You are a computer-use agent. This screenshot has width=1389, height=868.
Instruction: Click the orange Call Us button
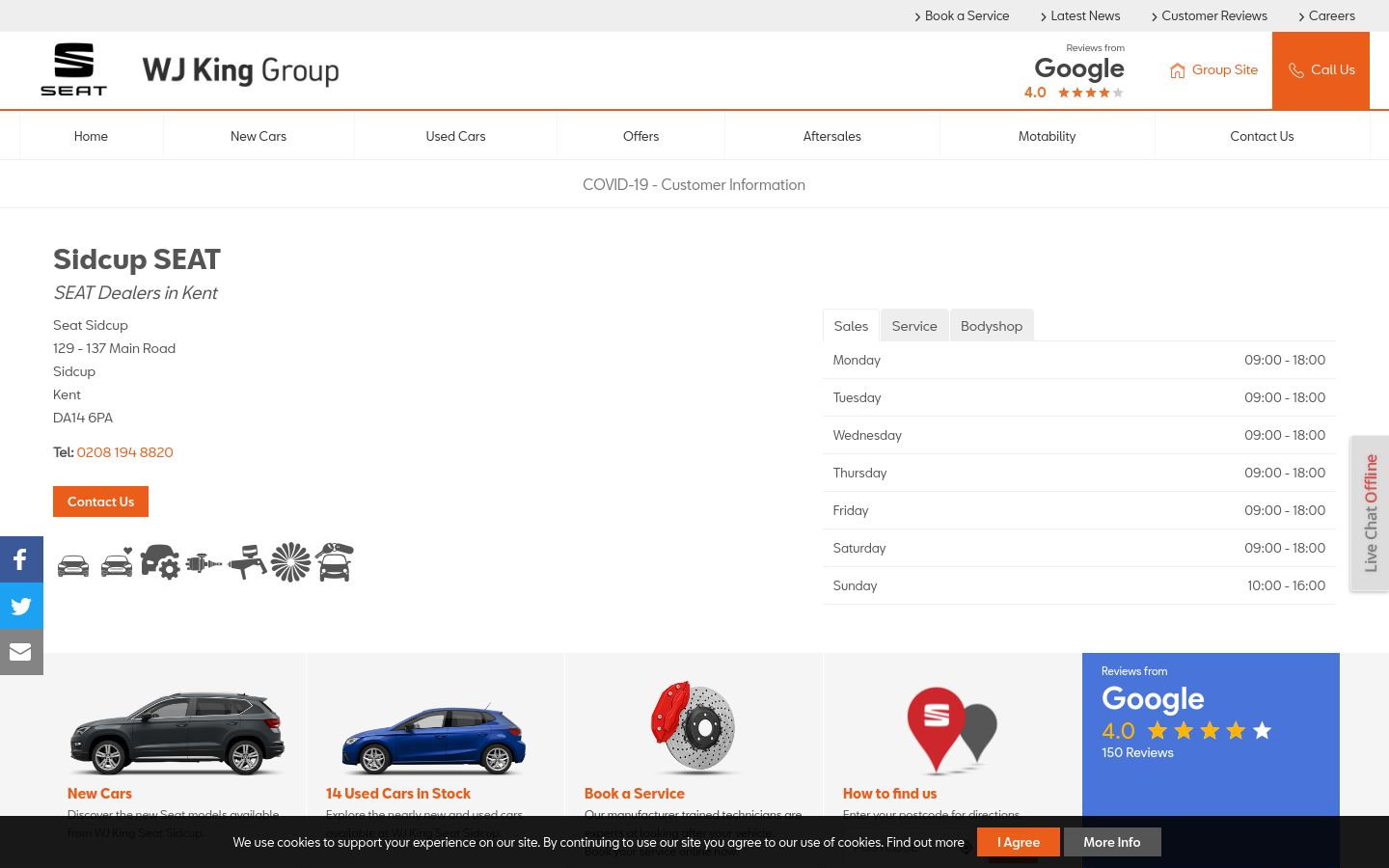(x=1321, y=70)
